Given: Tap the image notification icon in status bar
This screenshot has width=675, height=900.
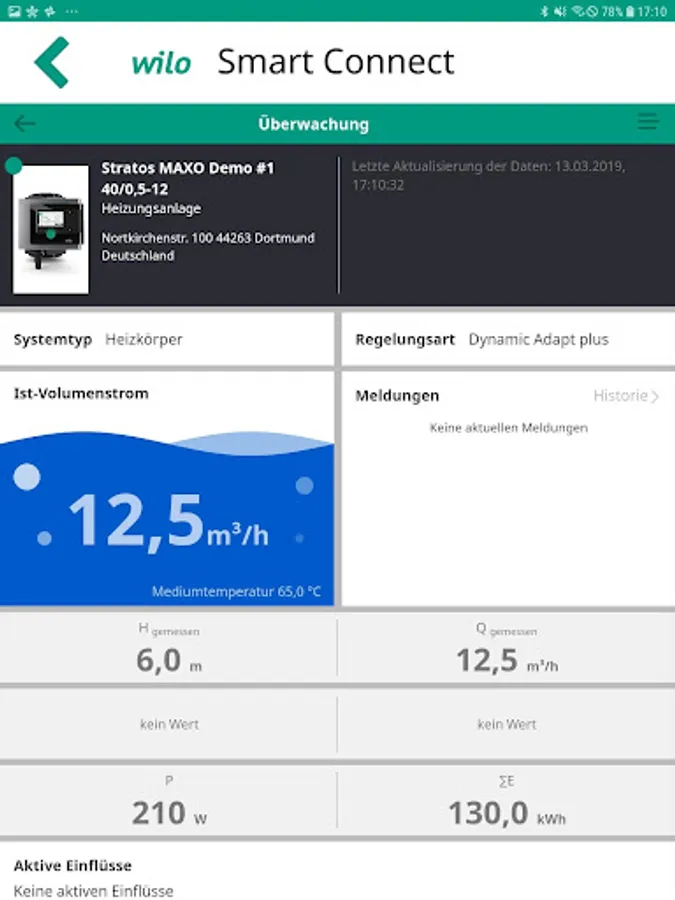Looking at the screenshot, I should [x=14, y=11].
